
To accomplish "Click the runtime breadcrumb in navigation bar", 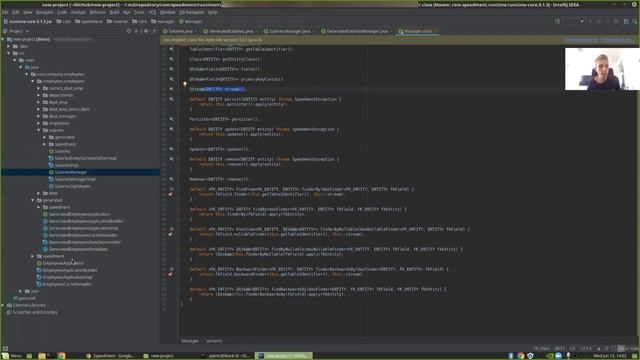I will [x=117, y=21].
